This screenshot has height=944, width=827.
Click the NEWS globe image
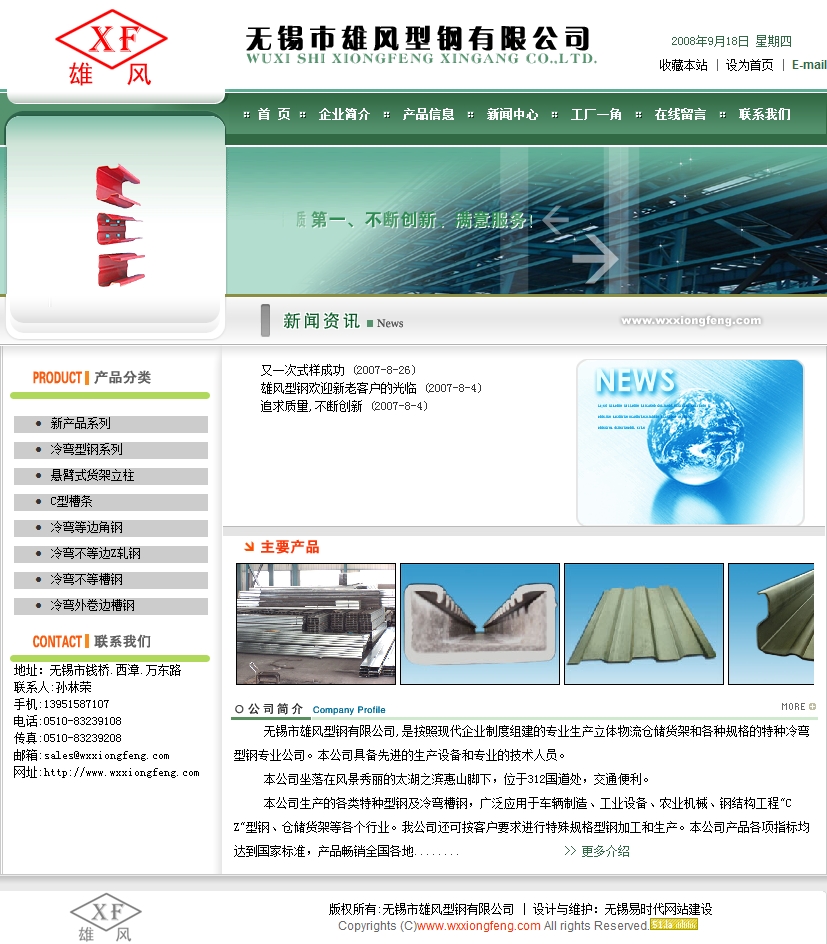[x=690, y=441]
